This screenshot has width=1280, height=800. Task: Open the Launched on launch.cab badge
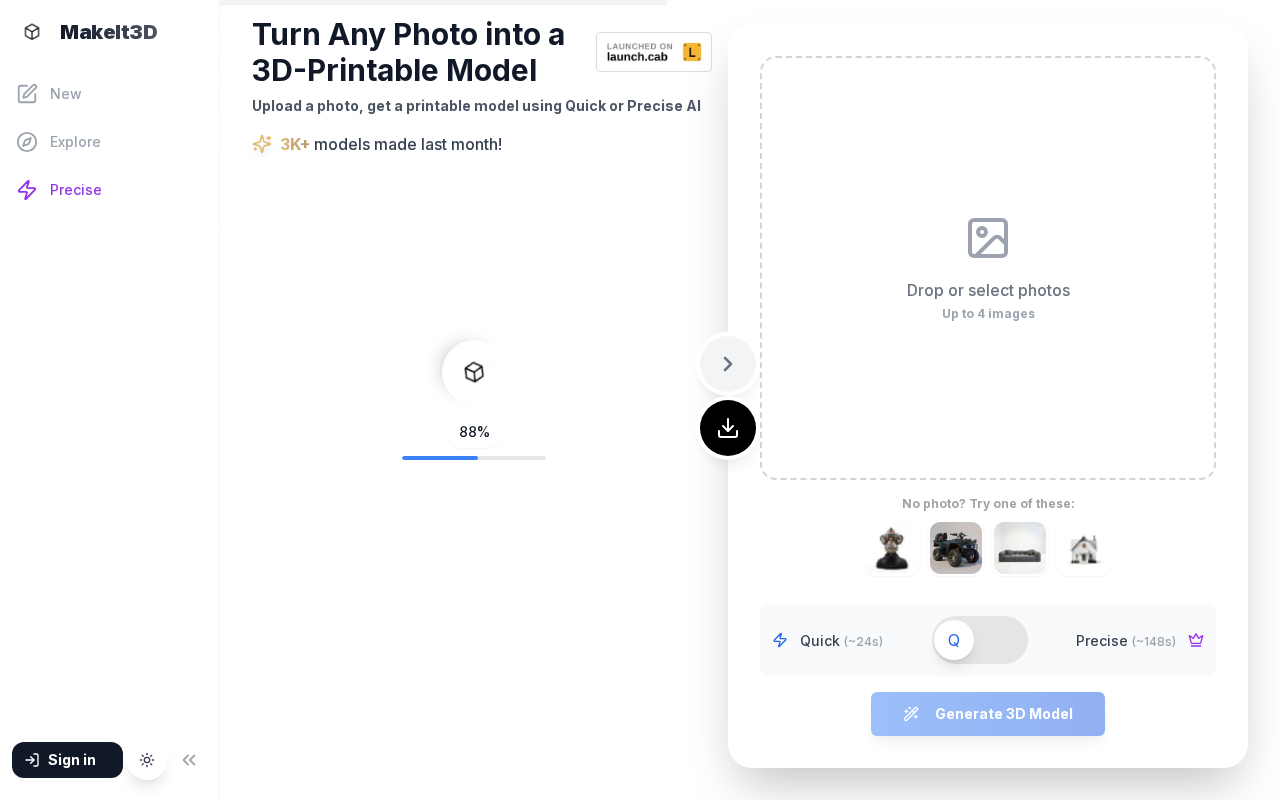[654, 52]
